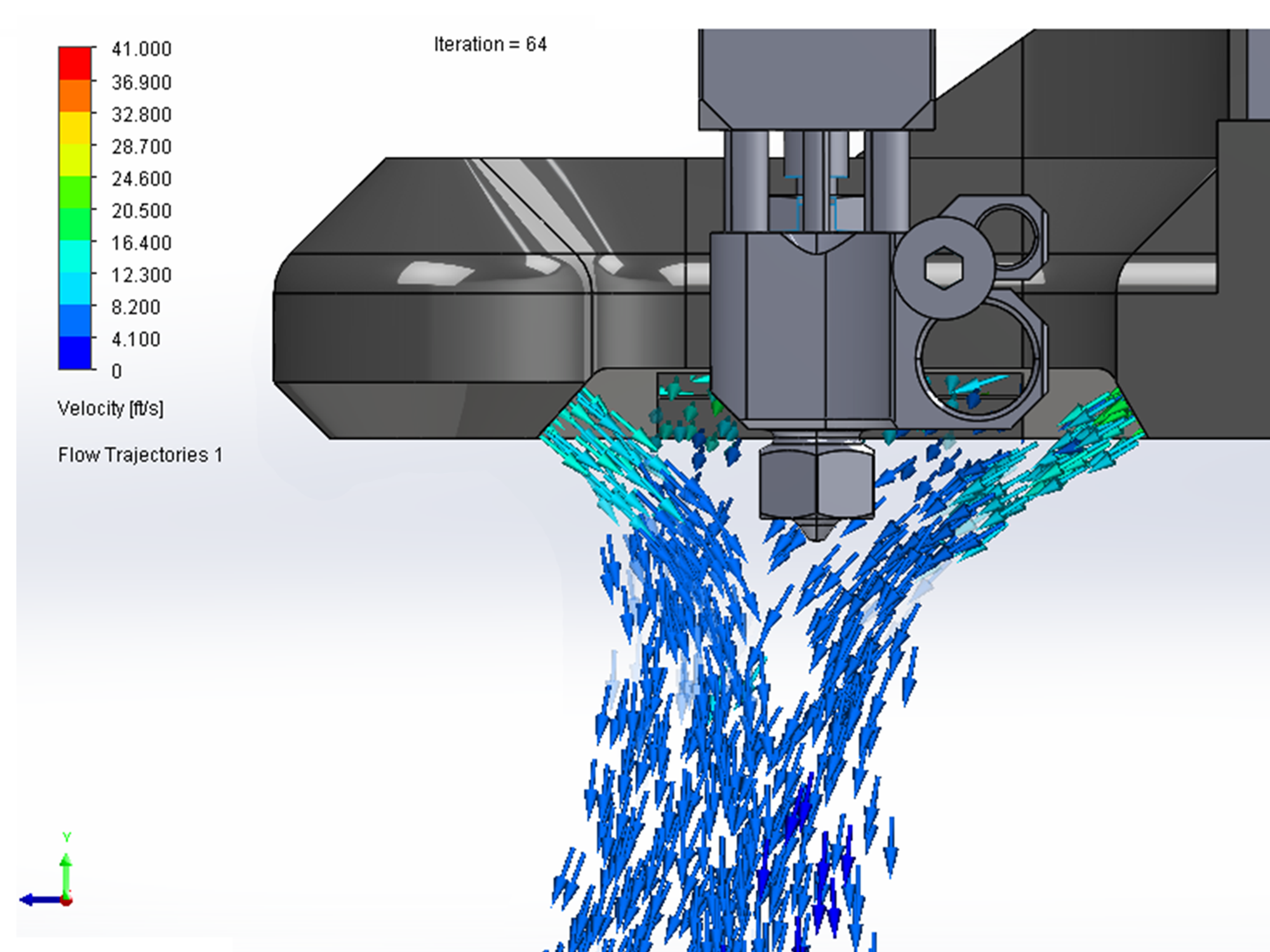Click the 0 minimum legend value
This screenshot has width=1270, height=952.
[116, 371]
